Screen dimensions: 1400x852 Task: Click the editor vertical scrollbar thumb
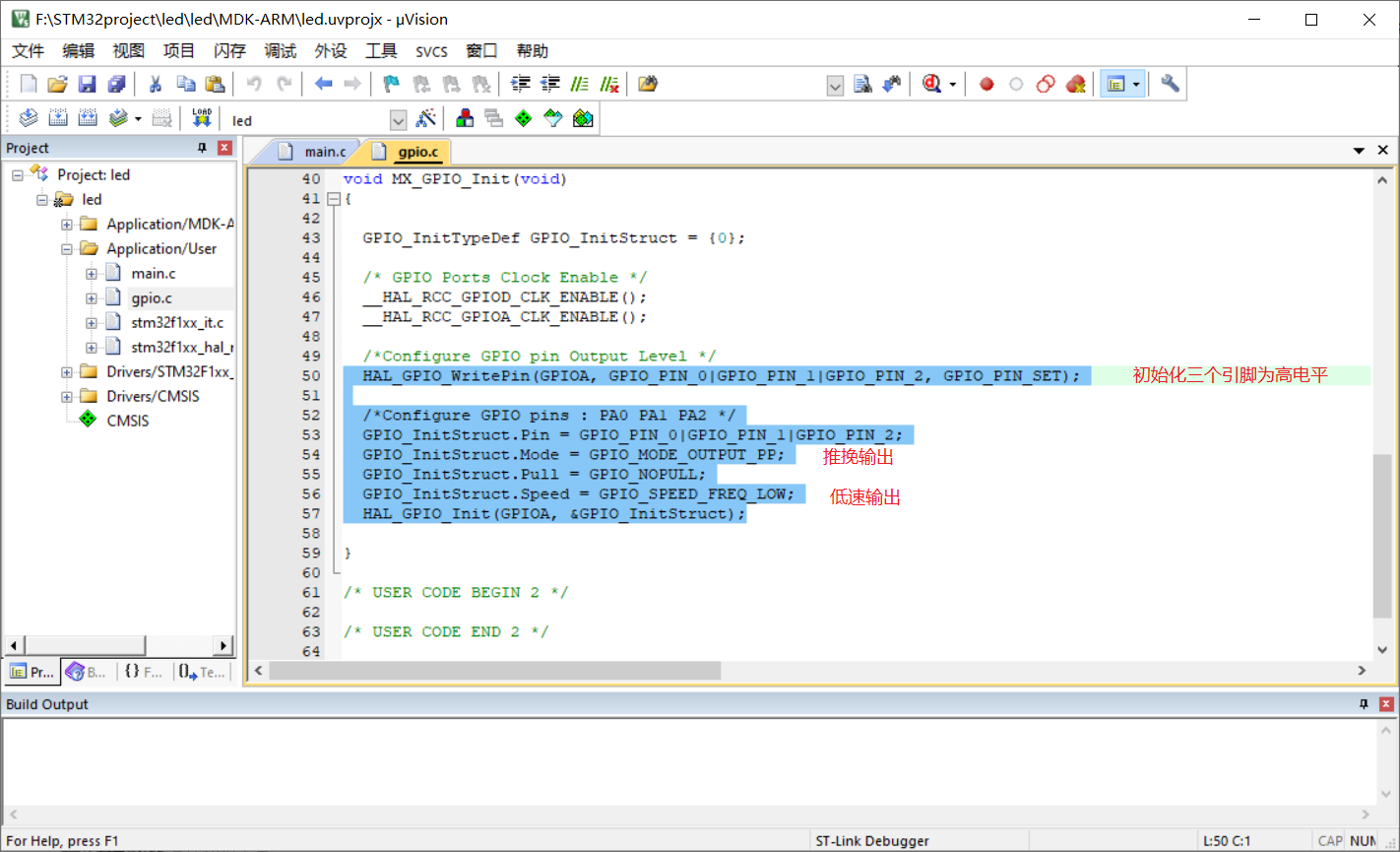(x=1382, y=537)
